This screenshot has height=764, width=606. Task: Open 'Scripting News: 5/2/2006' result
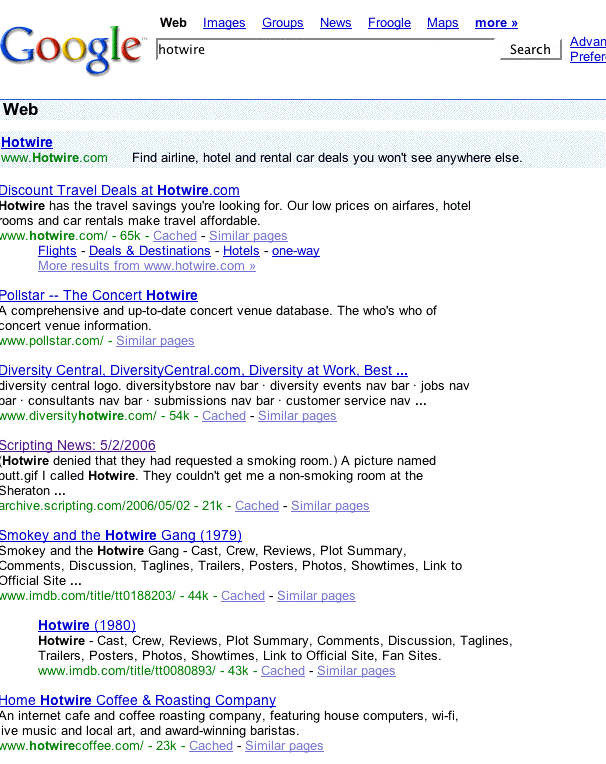78,446
